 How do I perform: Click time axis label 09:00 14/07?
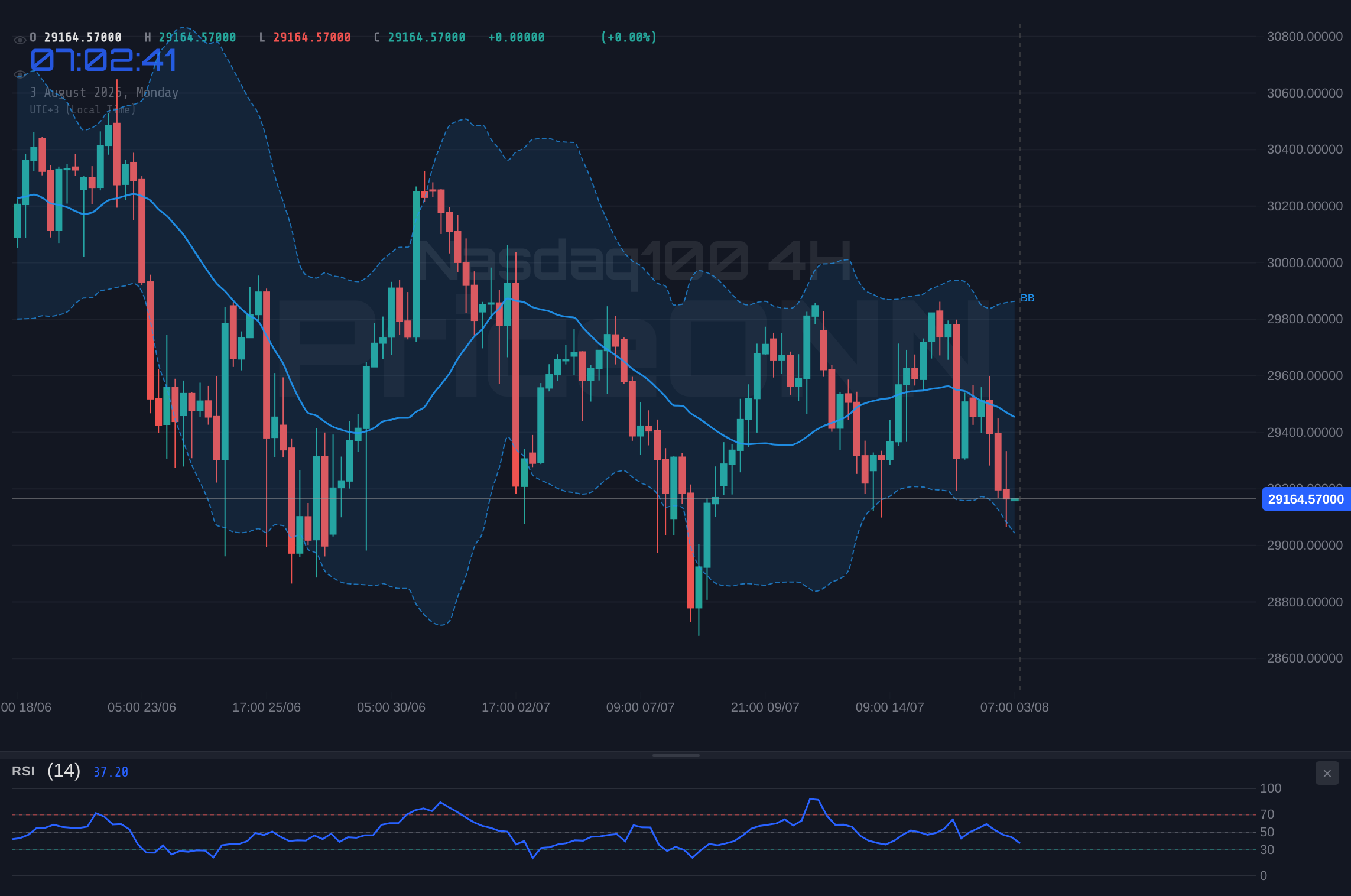click(x=890, y=707)
